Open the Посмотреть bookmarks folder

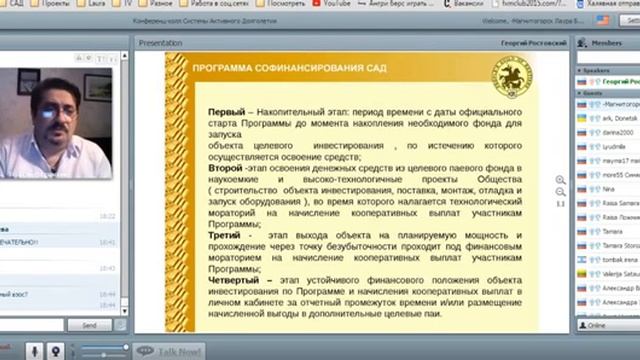pos(280,4)
